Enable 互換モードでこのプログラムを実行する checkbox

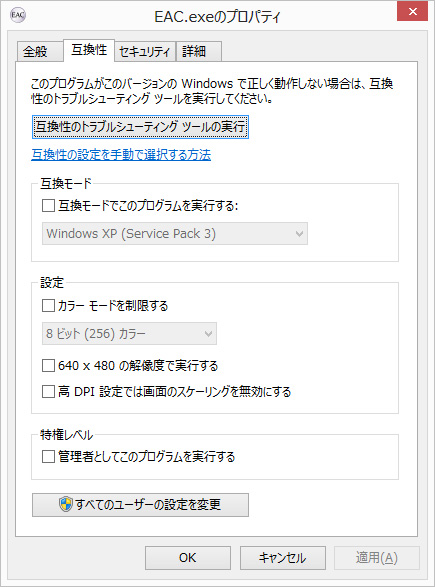coord(48,206)
